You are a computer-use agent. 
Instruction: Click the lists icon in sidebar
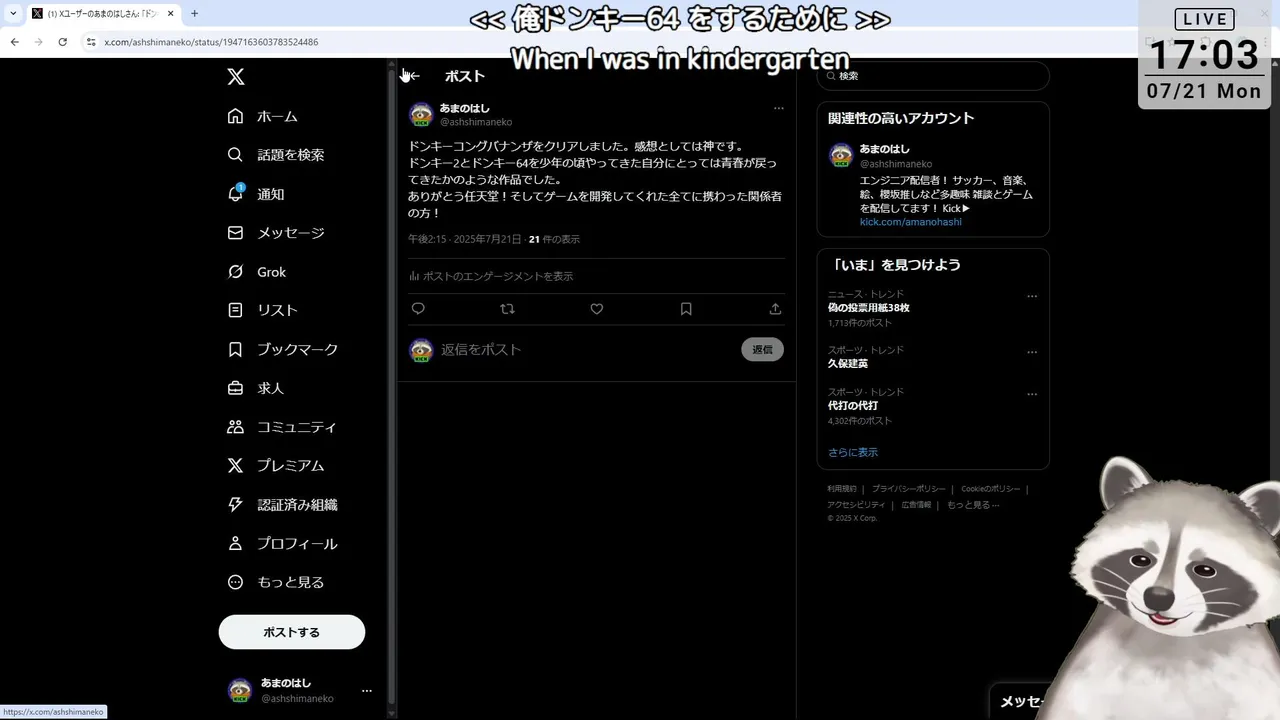point(235,310)
